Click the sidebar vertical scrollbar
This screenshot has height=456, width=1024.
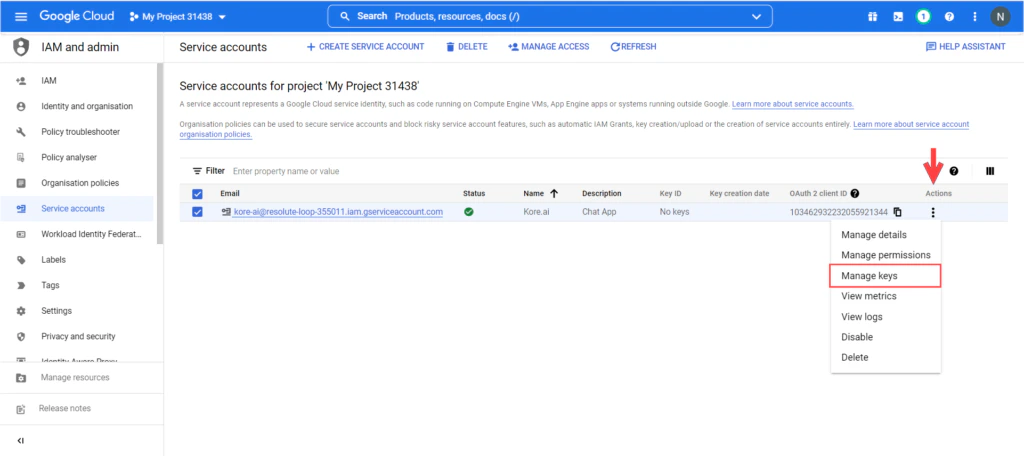pyautogui.click(x=160, y=154)
